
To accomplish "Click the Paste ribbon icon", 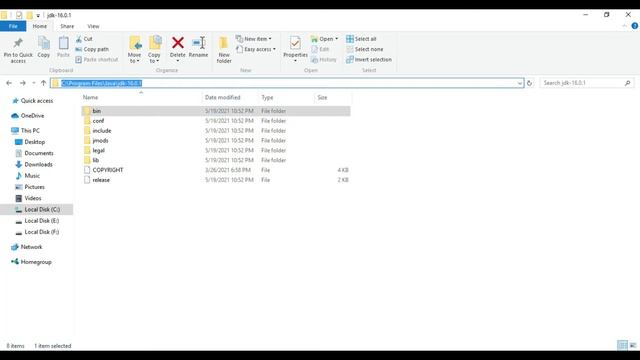I will (x=63, y=43).
